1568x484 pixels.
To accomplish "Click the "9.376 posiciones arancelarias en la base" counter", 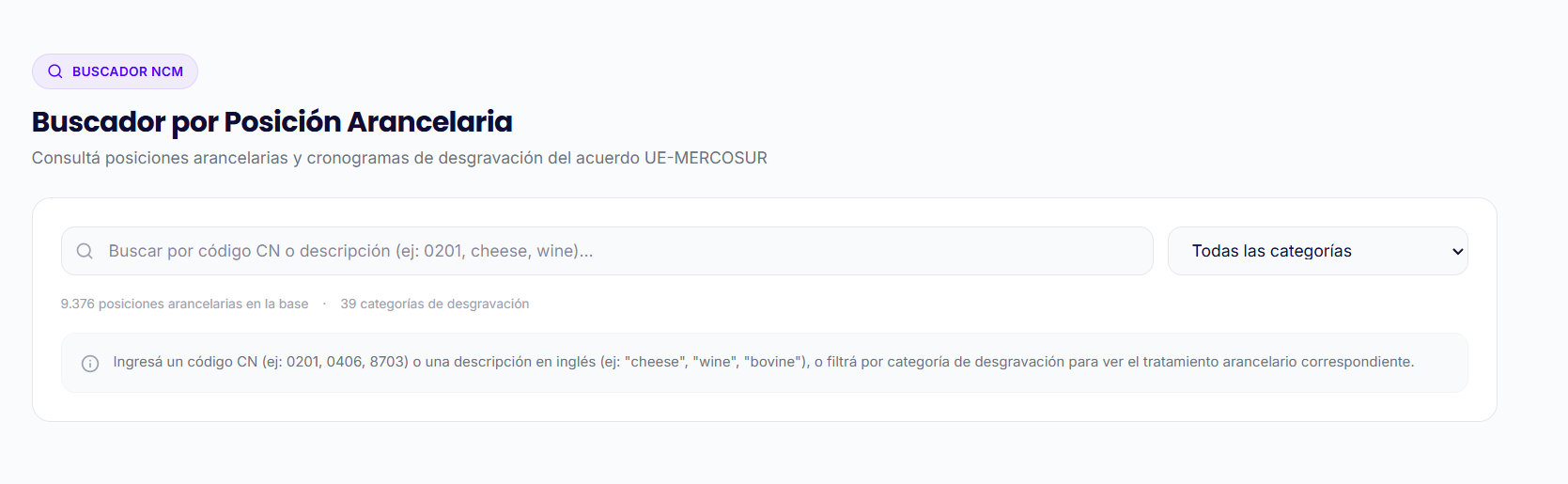I will point(184,304).
